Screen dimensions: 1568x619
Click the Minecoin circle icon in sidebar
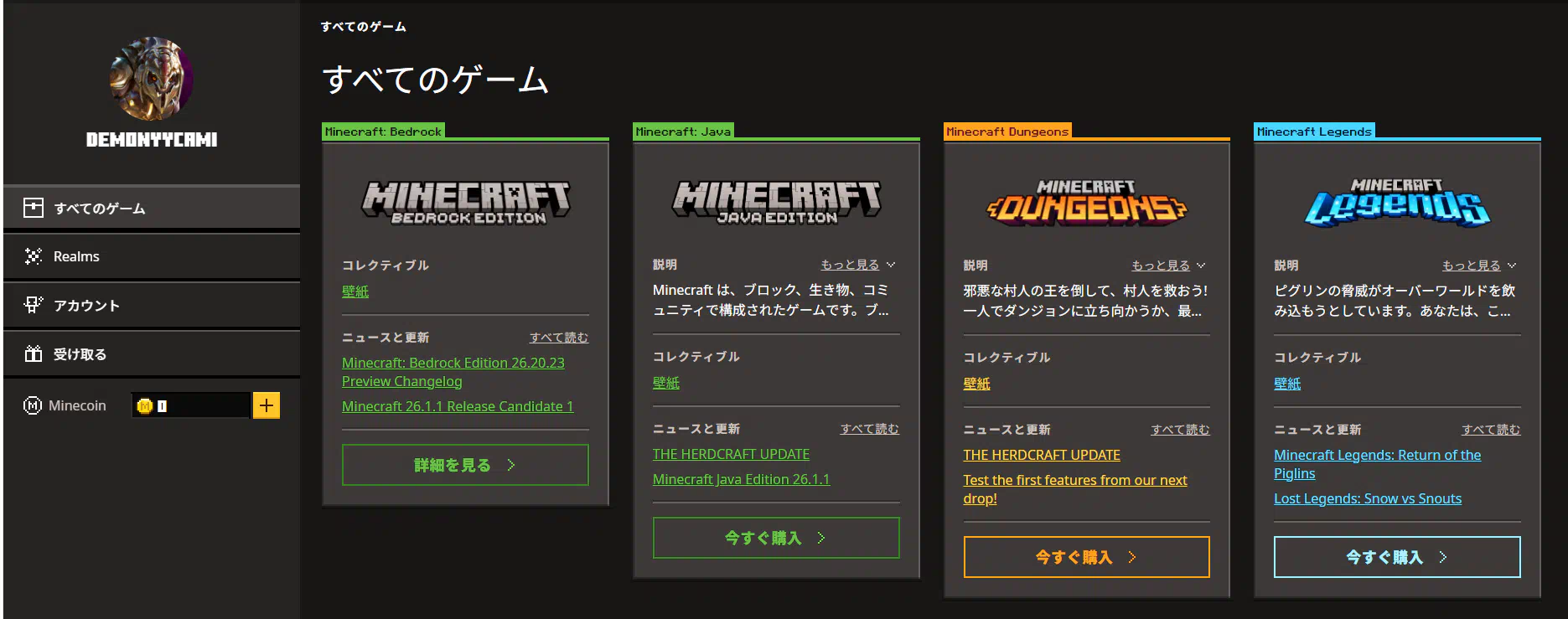33,405
